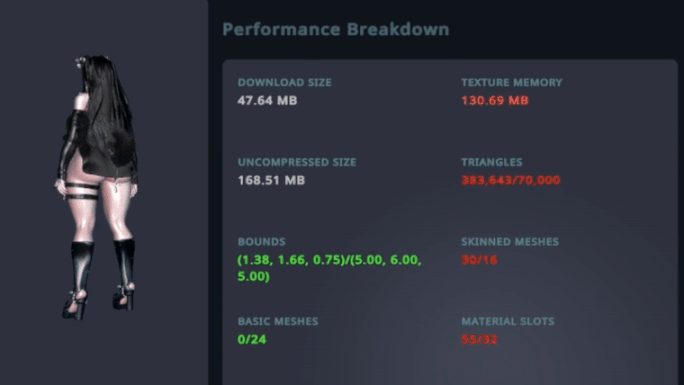Select the Triangles label
Screen dimensions: 684x385
point(492,162)
